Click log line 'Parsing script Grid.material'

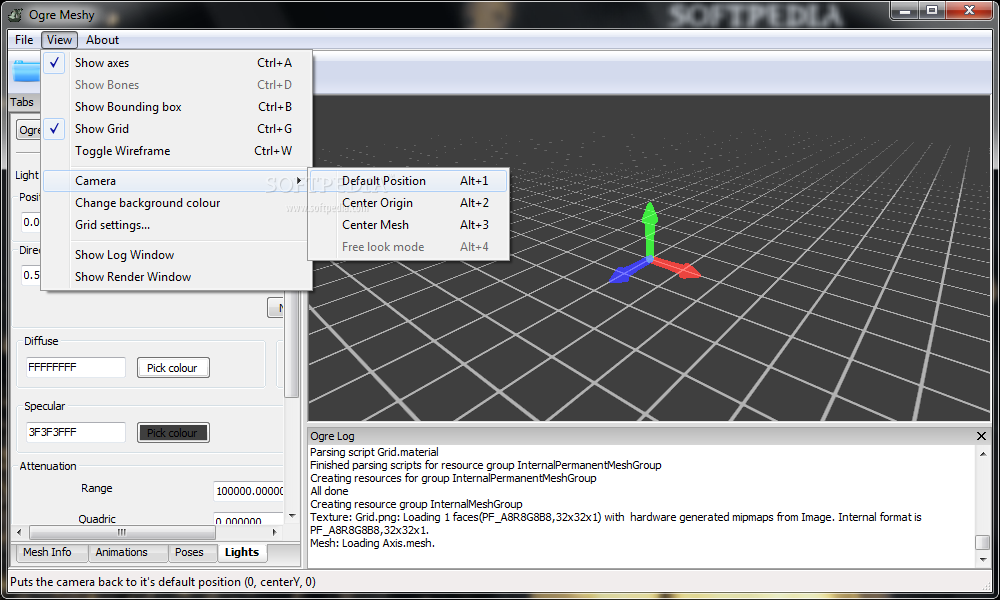374,452
